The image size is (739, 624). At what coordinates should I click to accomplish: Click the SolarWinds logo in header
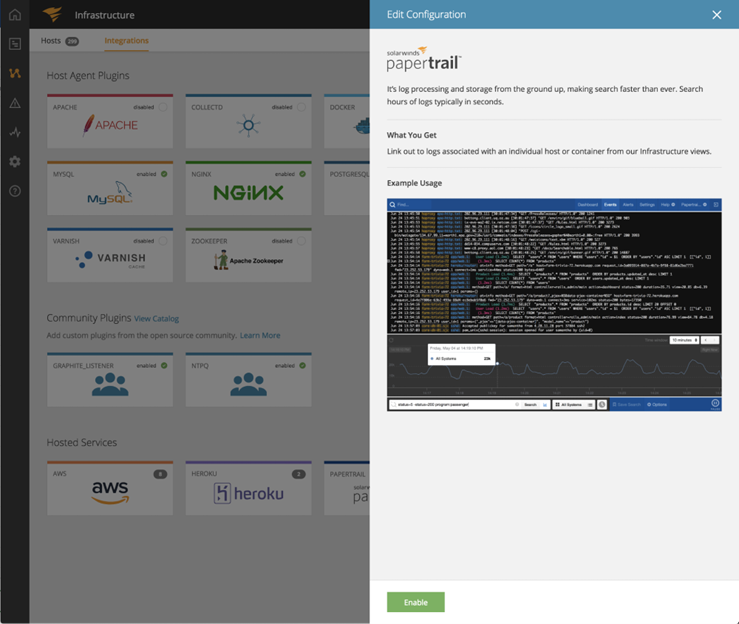pyautogui.click(x=52, y=14)
